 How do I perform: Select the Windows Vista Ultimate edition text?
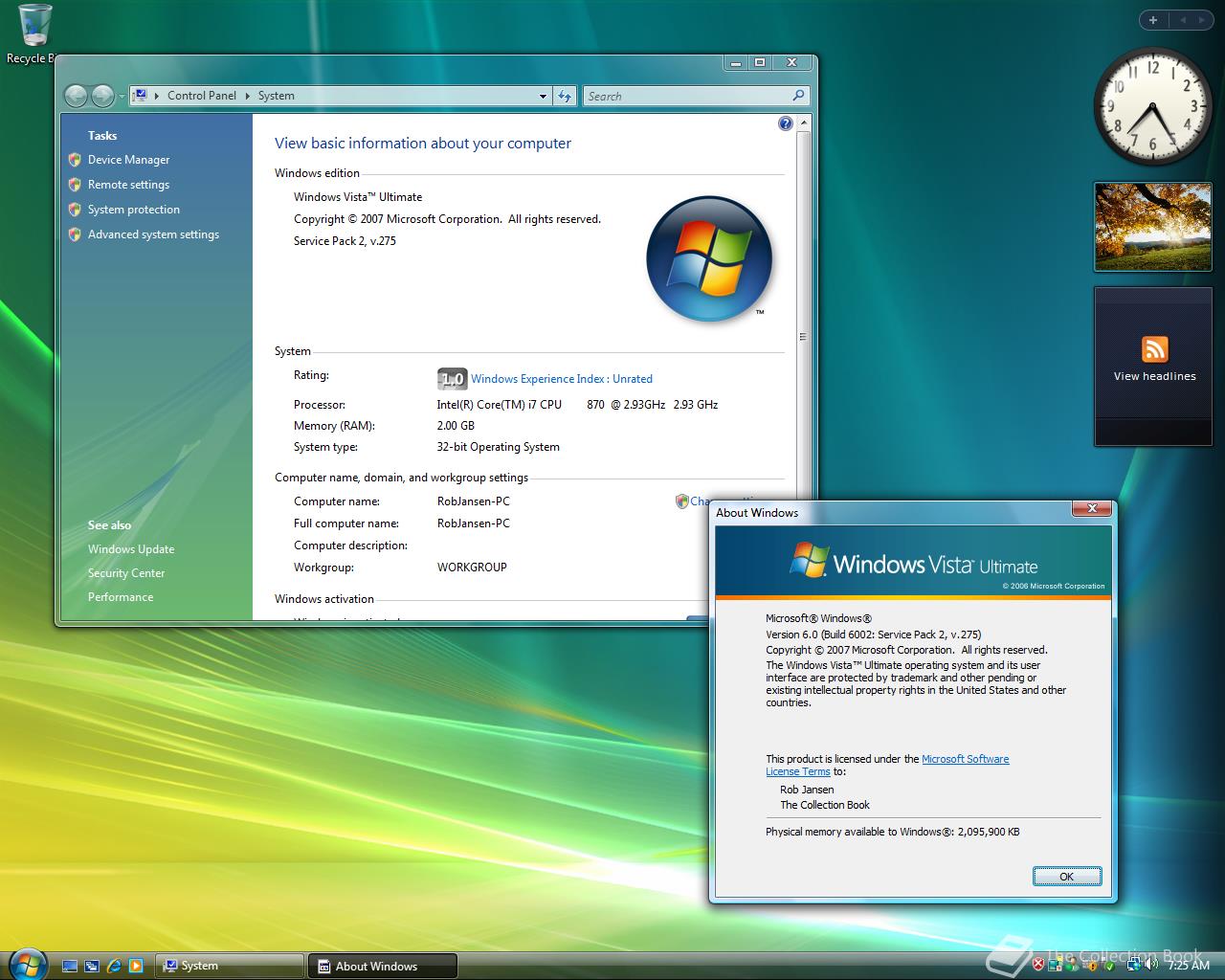[x=358, y=197]
